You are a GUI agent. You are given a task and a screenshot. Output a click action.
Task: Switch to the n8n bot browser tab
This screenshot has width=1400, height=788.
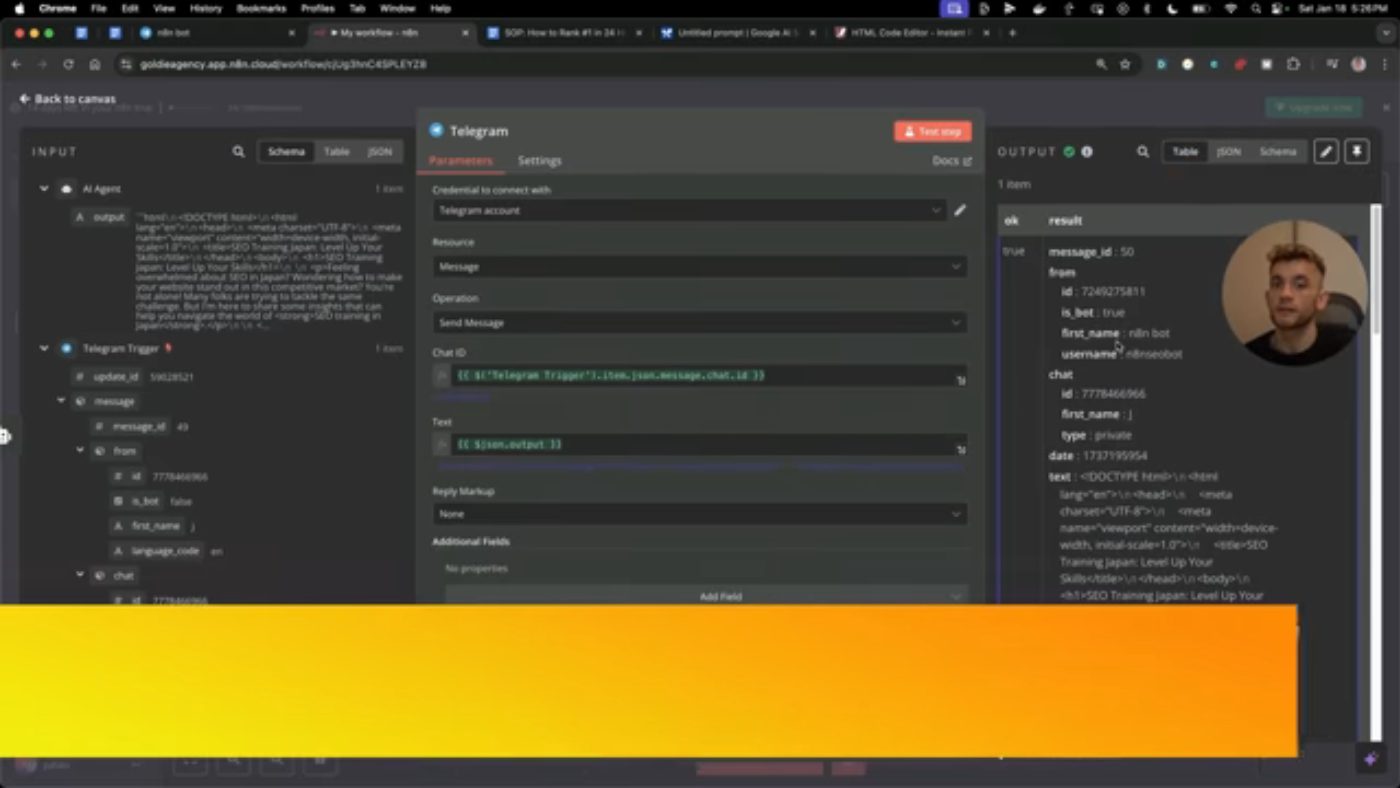(x=217, y=32)
